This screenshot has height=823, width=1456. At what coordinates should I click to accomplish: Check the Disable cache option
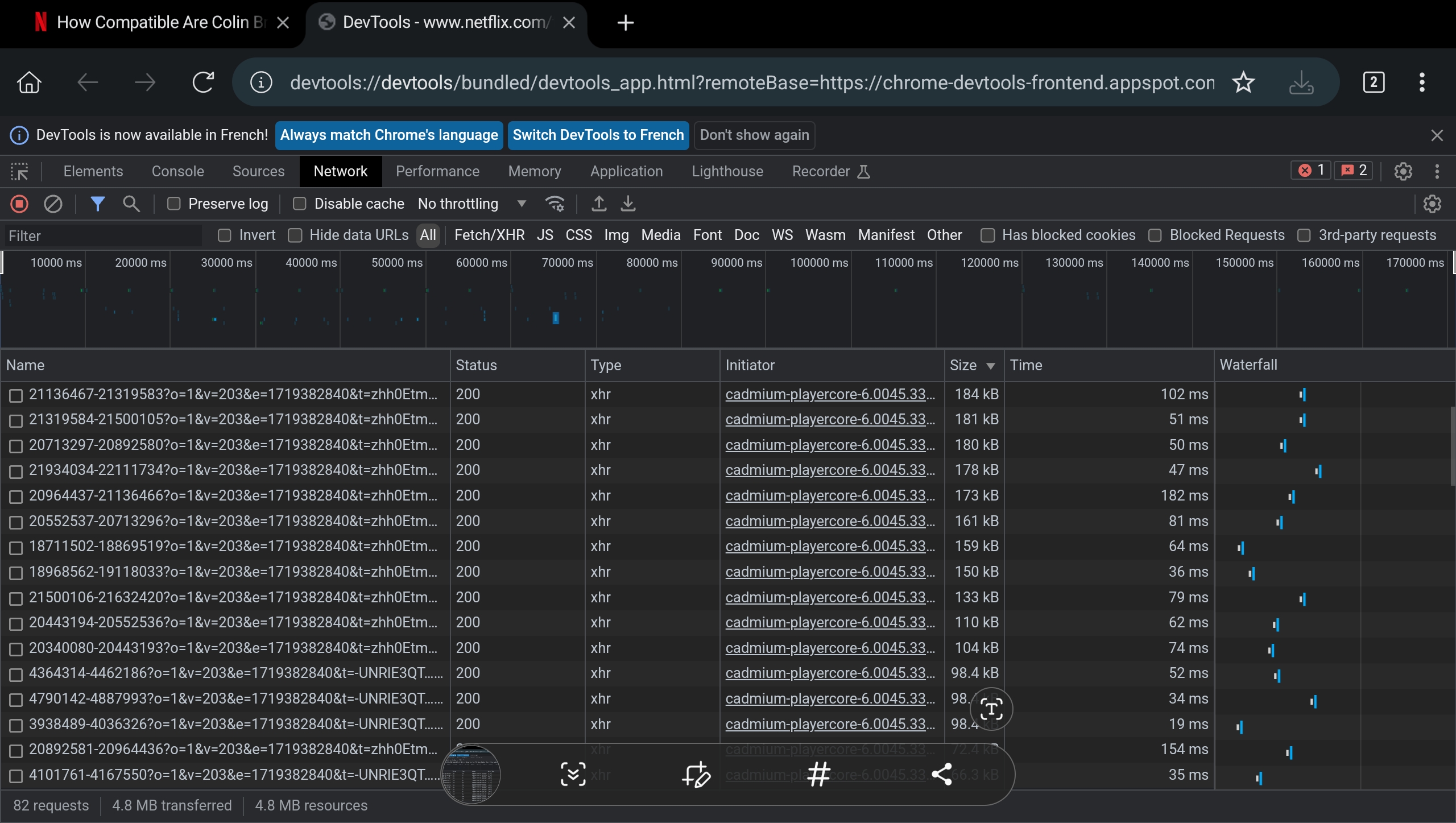tap(300, 204)
